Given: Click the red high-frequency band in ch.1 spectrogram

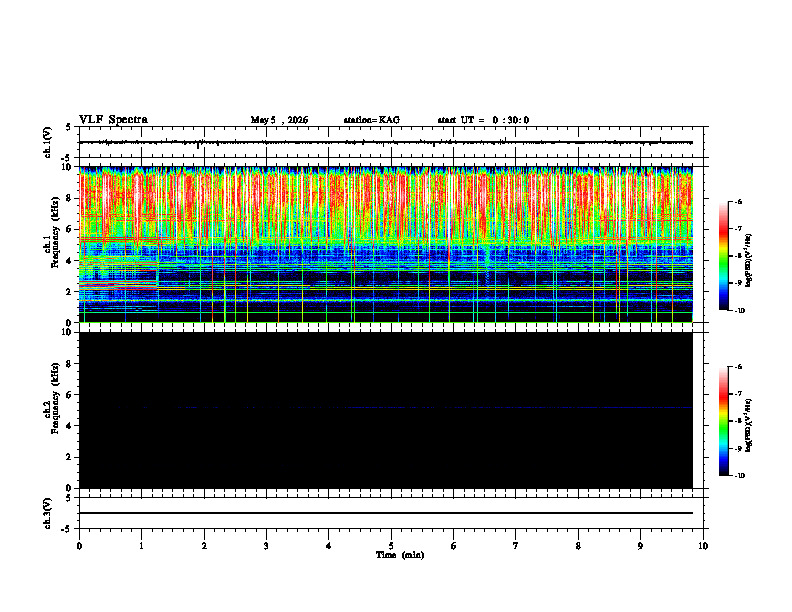Looking at the screenshot, I should (x=386, y=202).
